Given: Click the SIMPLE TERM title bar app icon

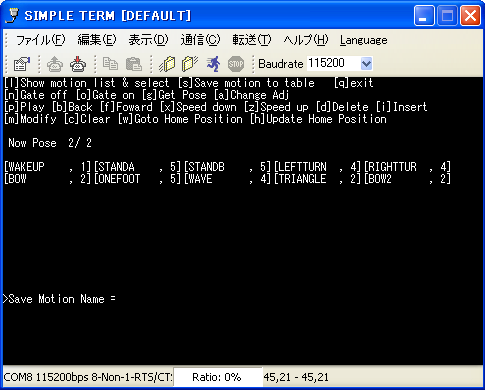Looking at the screenshot, I should pos(12,15).
